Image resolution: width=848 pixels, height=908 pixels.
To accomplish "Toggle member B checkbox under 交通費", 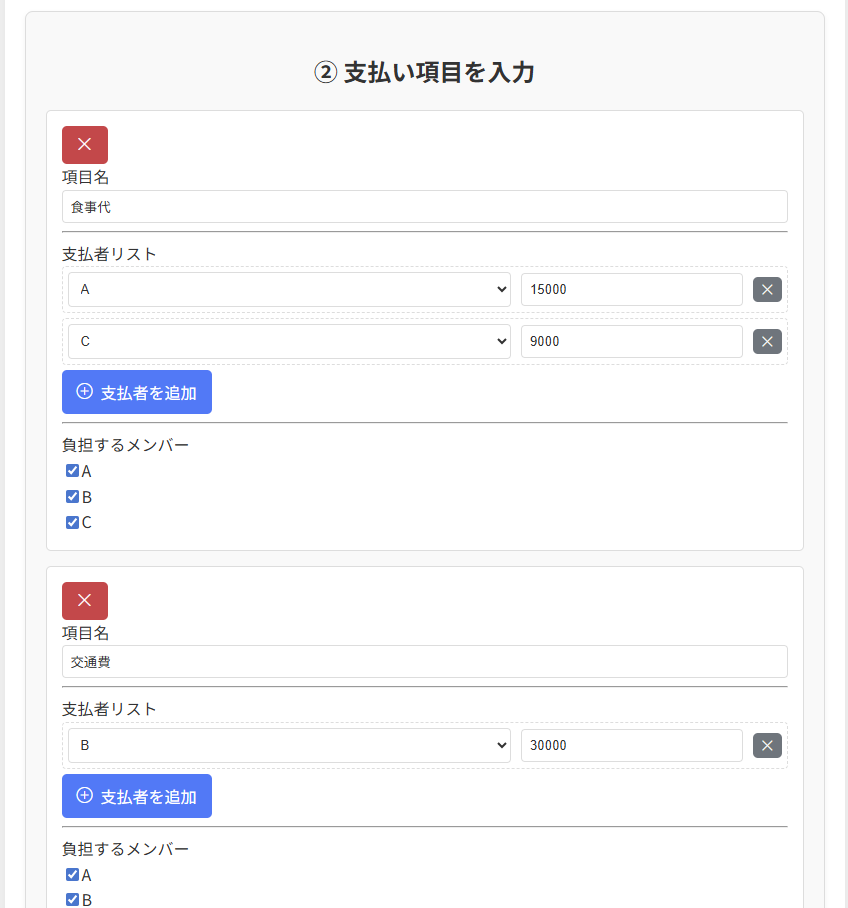I will [72, 900].
